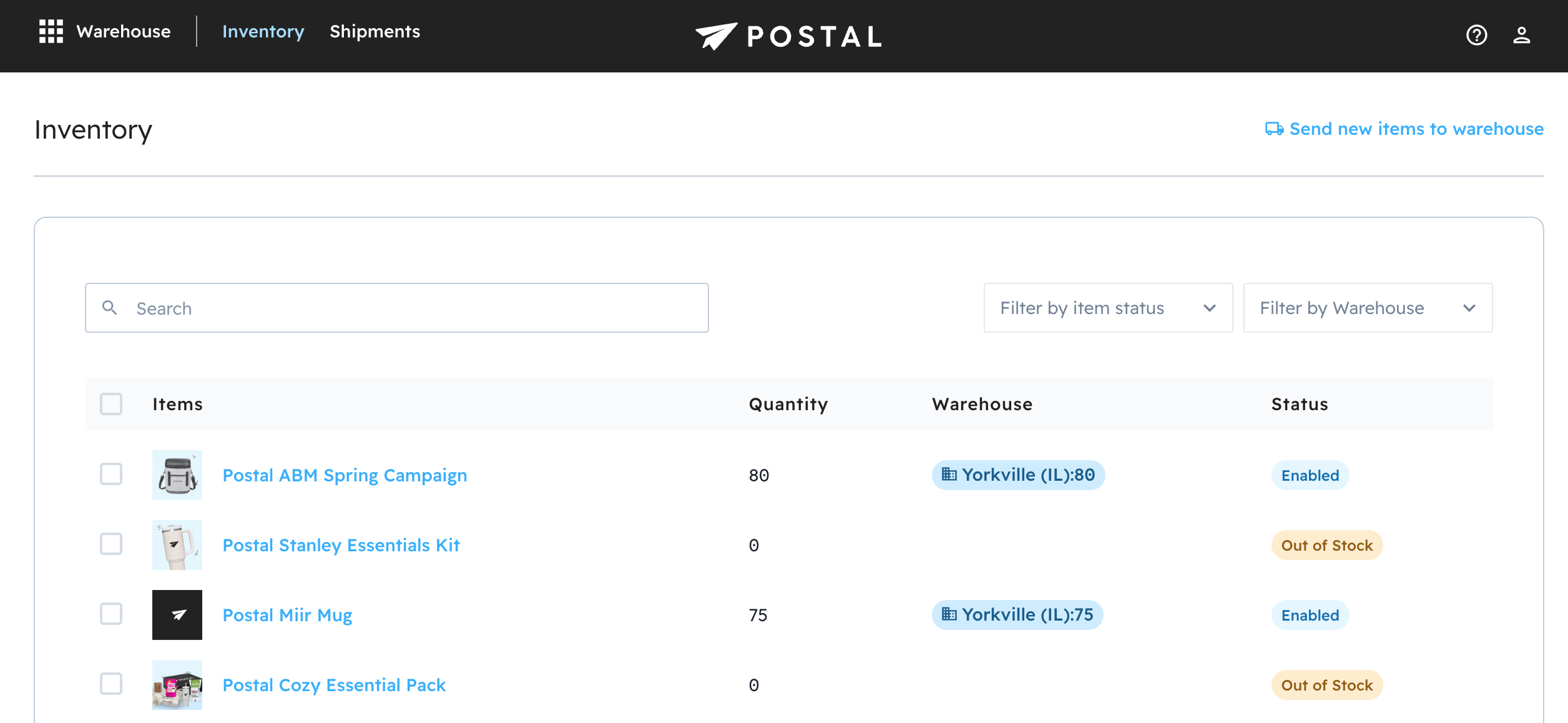Focus the inventory Search field
1568x723 pixels.
pyautogui.click(x=412, y=308)
